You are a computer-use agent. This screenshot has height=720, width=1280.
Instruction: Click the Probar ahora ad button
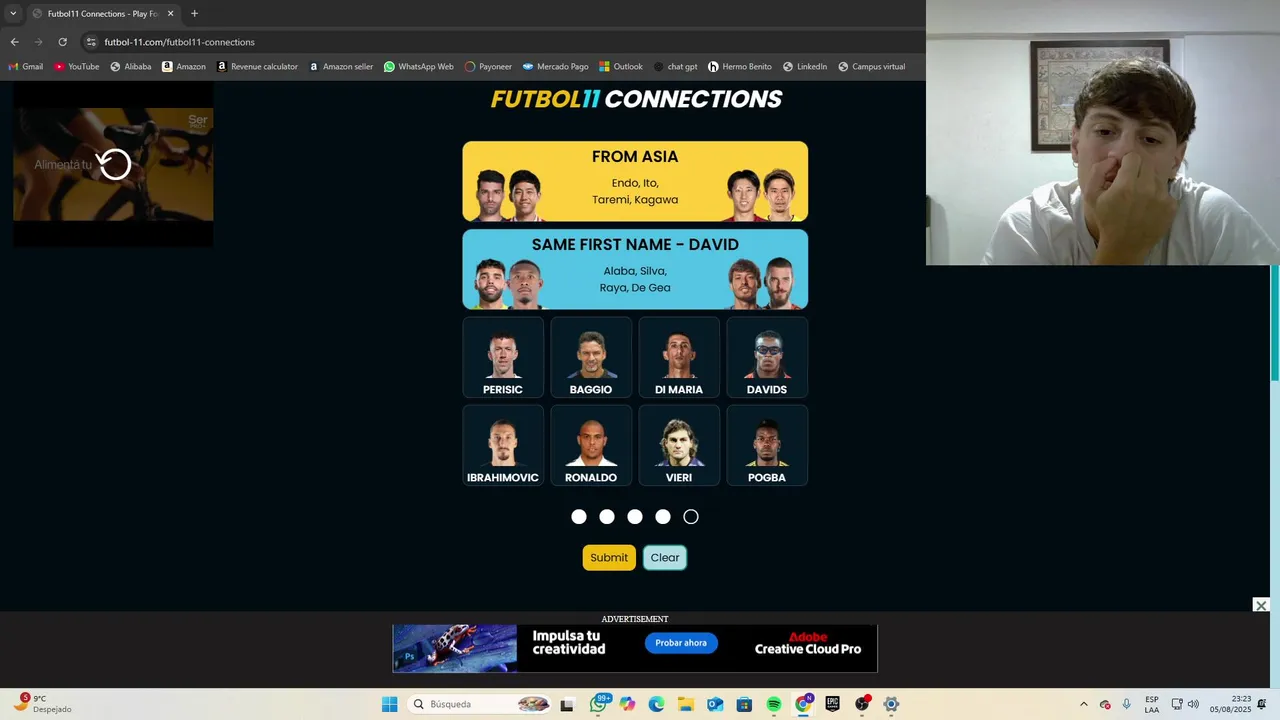tap(681, 643)
